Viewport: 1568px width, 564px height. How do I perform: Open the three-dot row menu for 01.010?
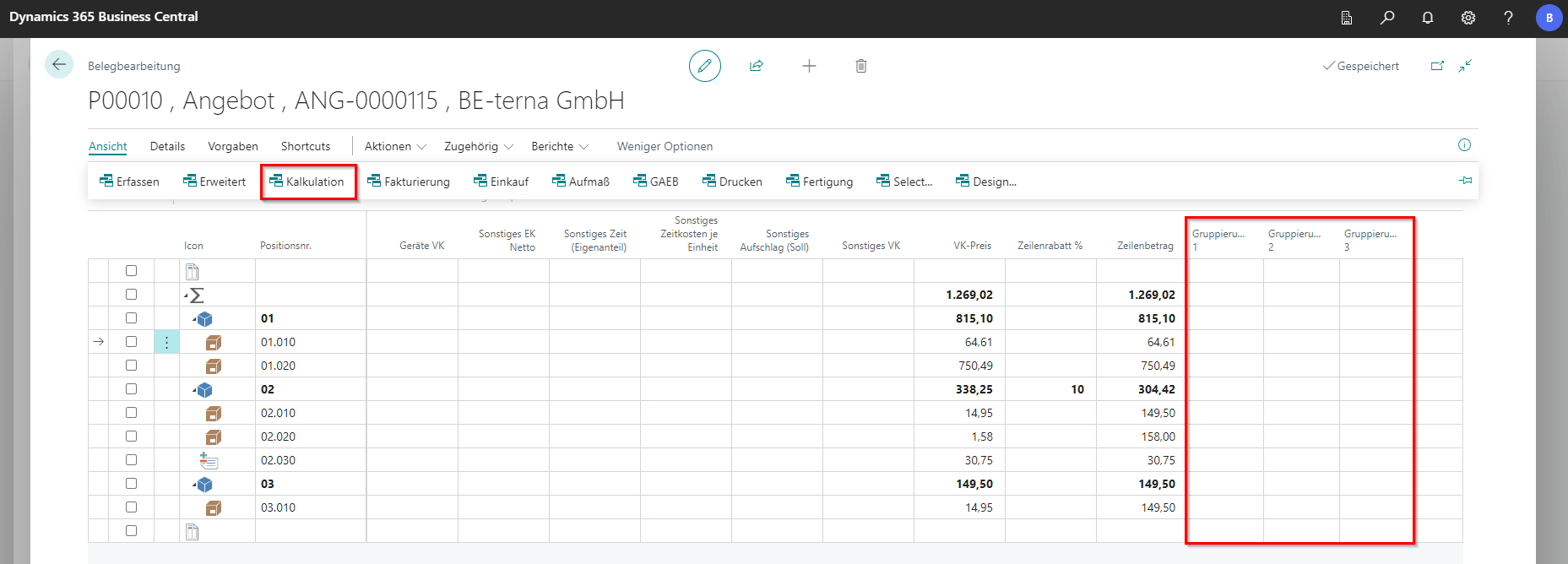[166, 342]
